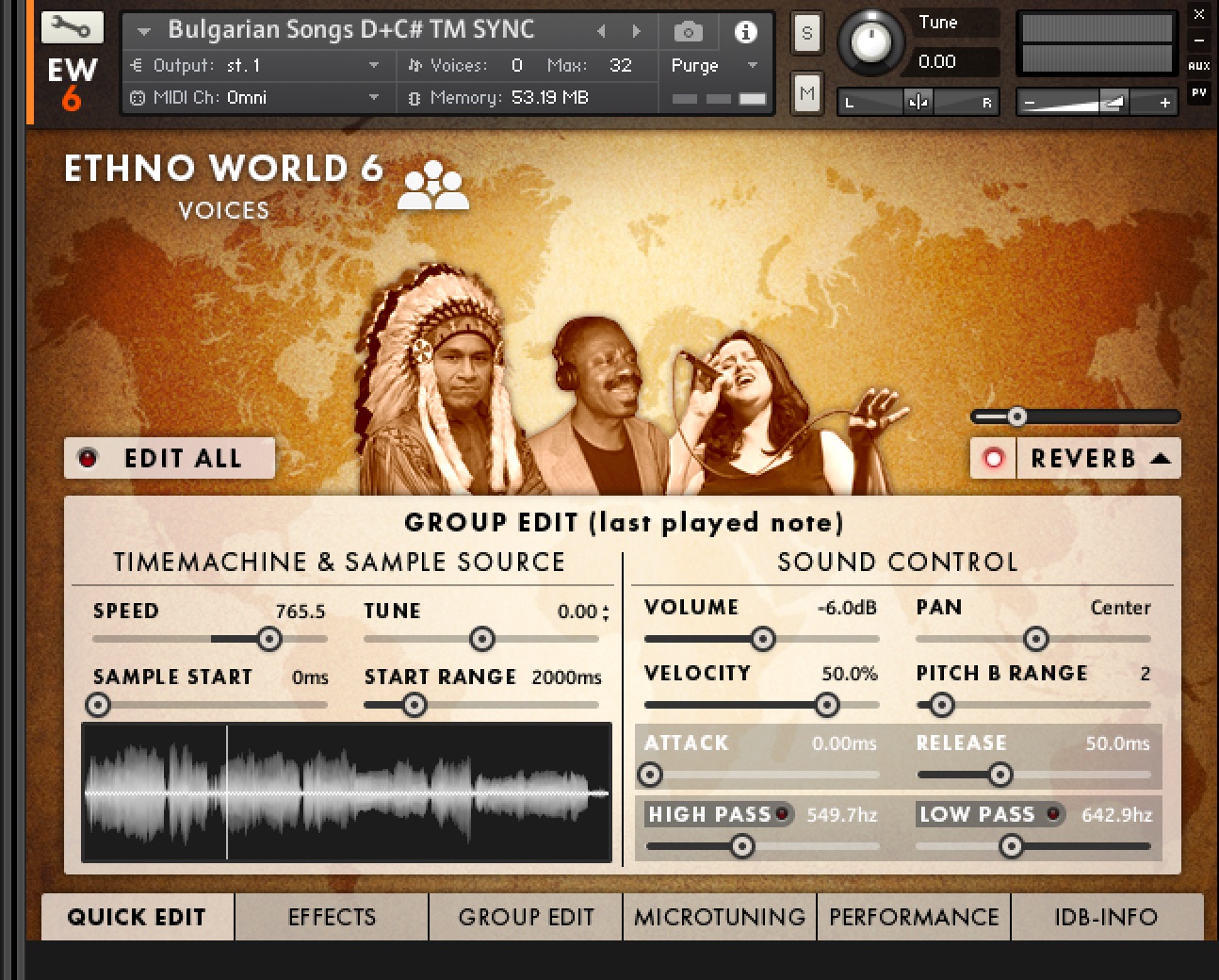Click the PV button in header
1219x980 pixels.
coord(1199,92)
